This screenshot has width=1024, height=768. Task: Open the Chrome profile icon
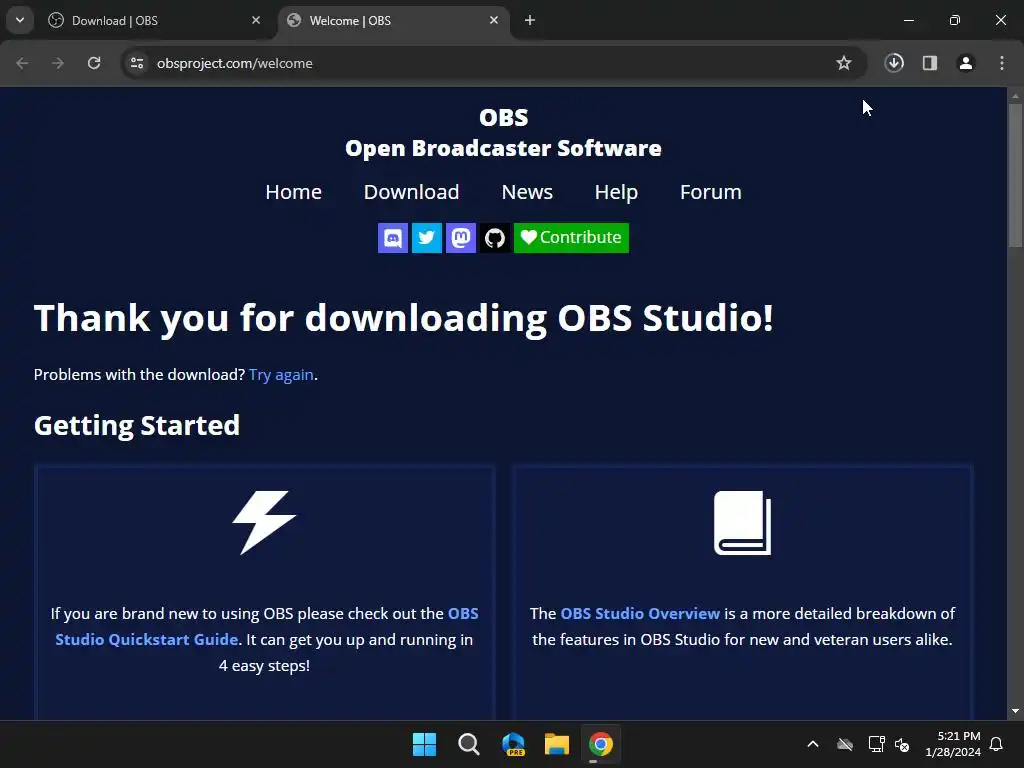(x=966, y=63)
